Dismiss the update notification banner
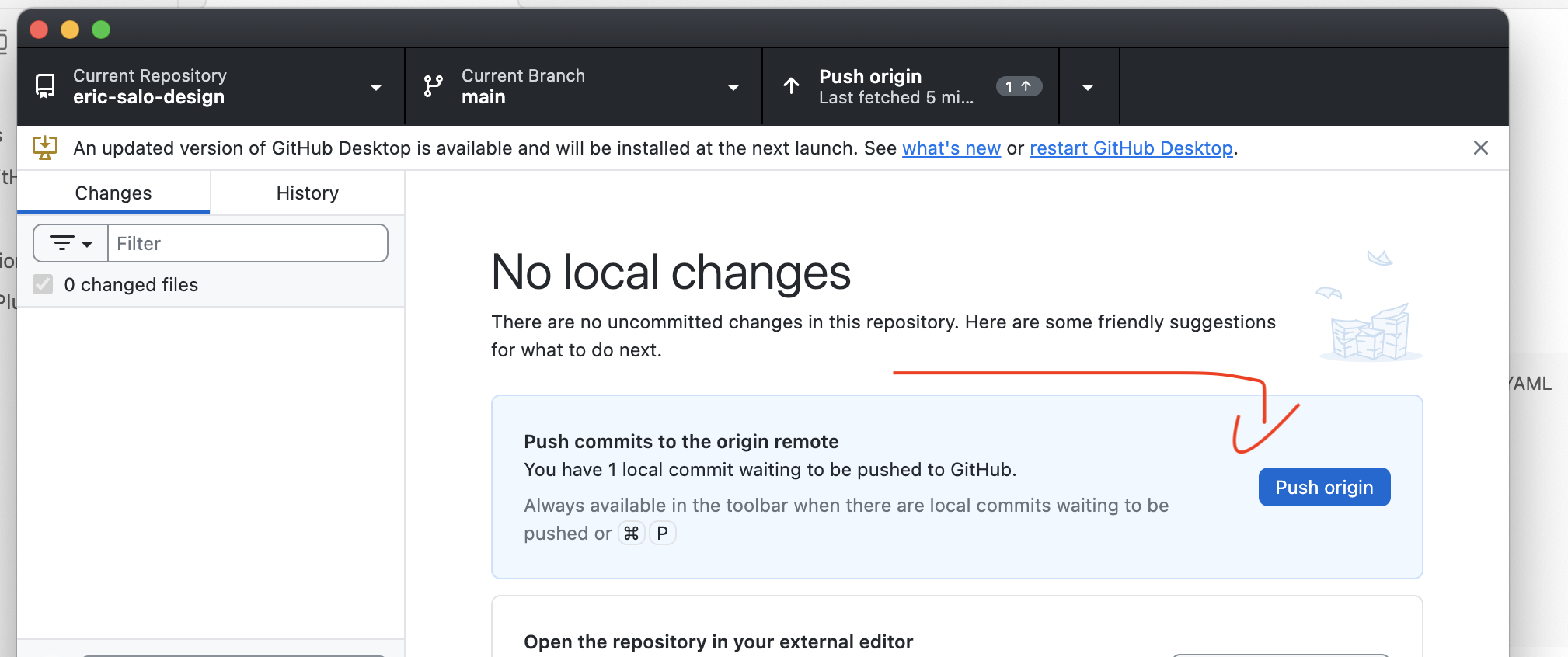Screen dimensions: 1568x657 [x=1481, y=148]
